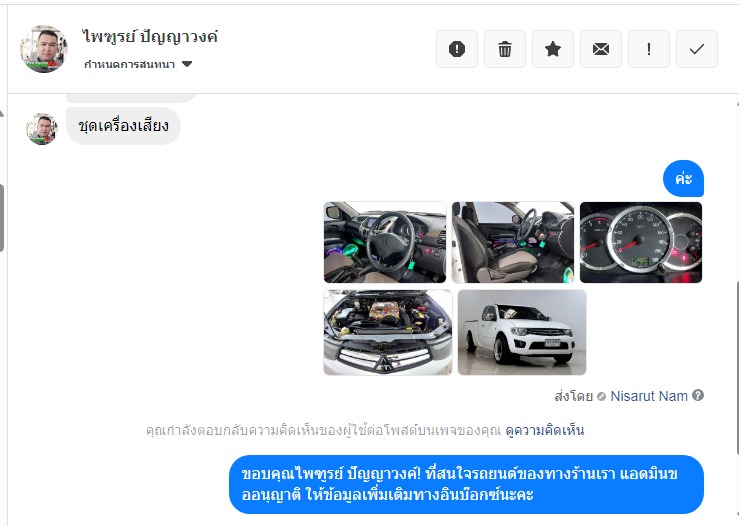Click the Nisarut Nam sender name

click(x=649, y=396)
